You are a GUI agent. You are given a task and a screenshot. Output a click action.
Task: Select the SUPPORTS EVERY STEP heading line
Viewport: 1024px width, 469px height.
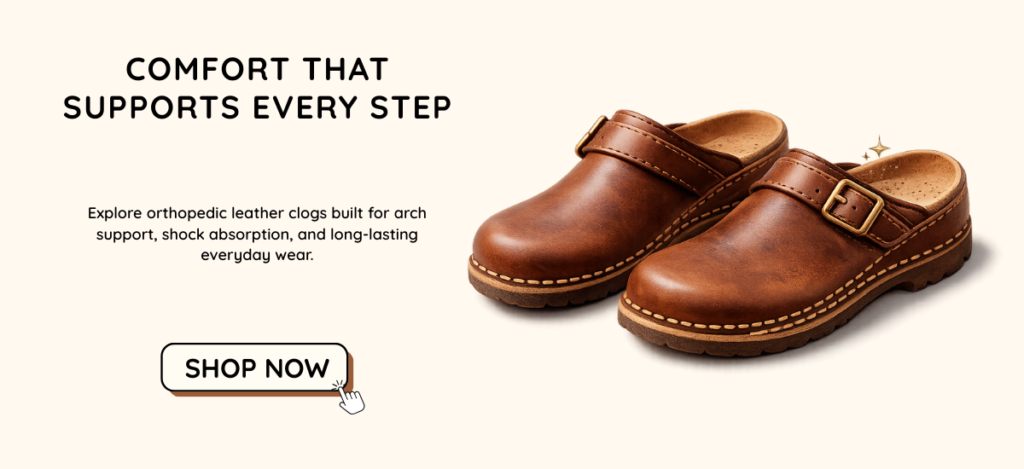click(x=257, y=108)
